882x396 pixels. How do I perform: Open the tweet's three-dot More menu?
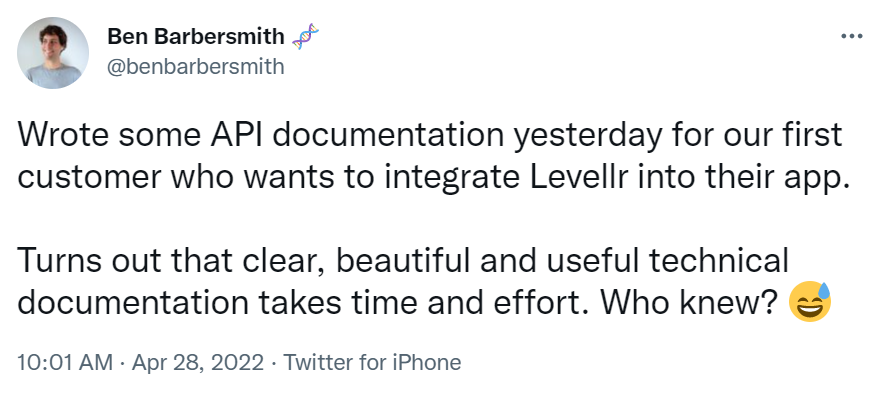852,37
